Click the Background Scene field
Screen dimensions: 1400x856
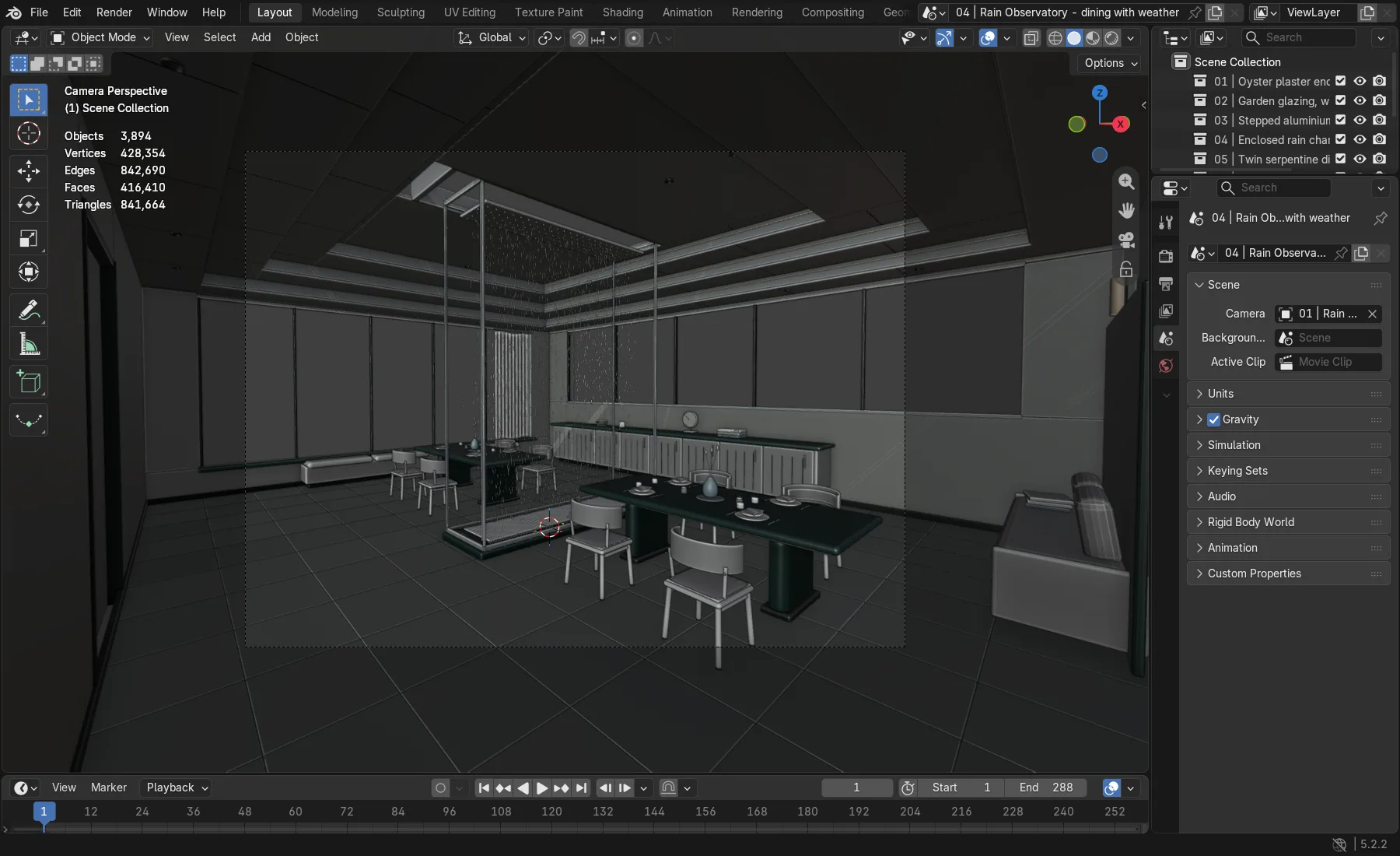[1328, 338]
